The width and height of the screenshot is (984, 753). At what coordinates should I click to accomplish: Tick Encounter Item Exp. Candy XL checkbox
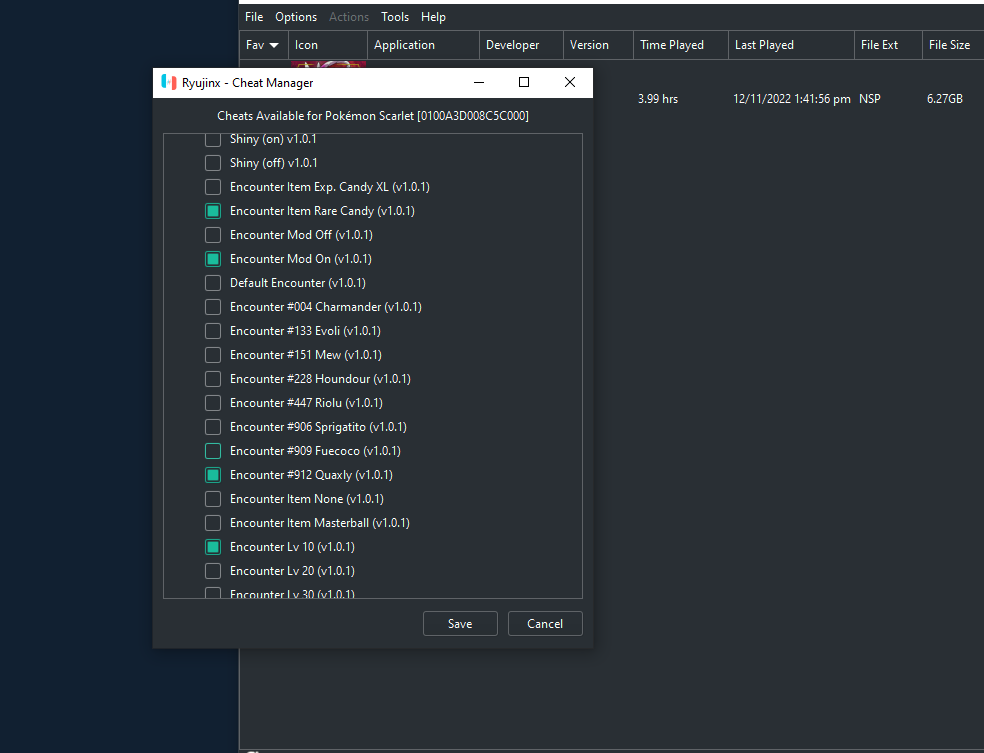[213, 187]
